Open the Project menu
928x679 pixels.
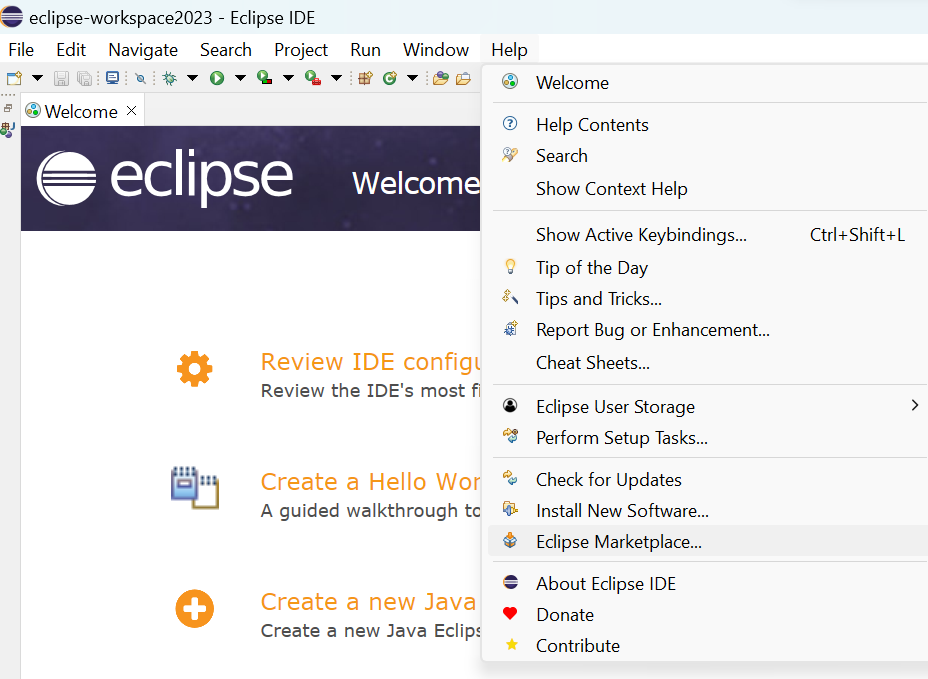[301, 50]
